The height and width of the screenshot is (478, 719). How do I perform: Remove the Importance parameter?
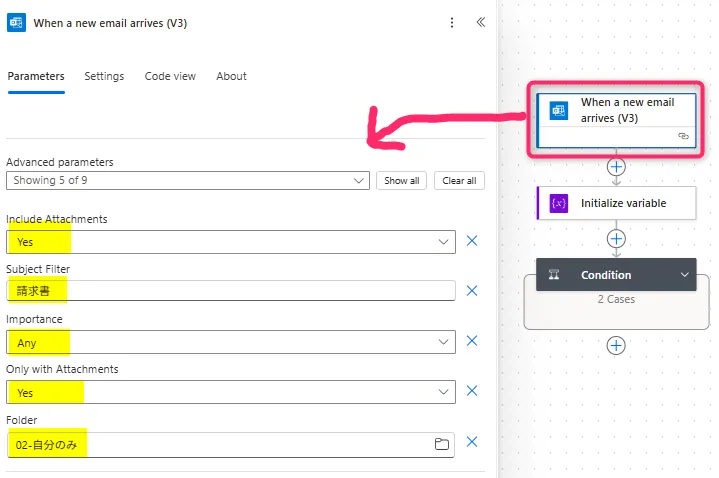point(472,342)
